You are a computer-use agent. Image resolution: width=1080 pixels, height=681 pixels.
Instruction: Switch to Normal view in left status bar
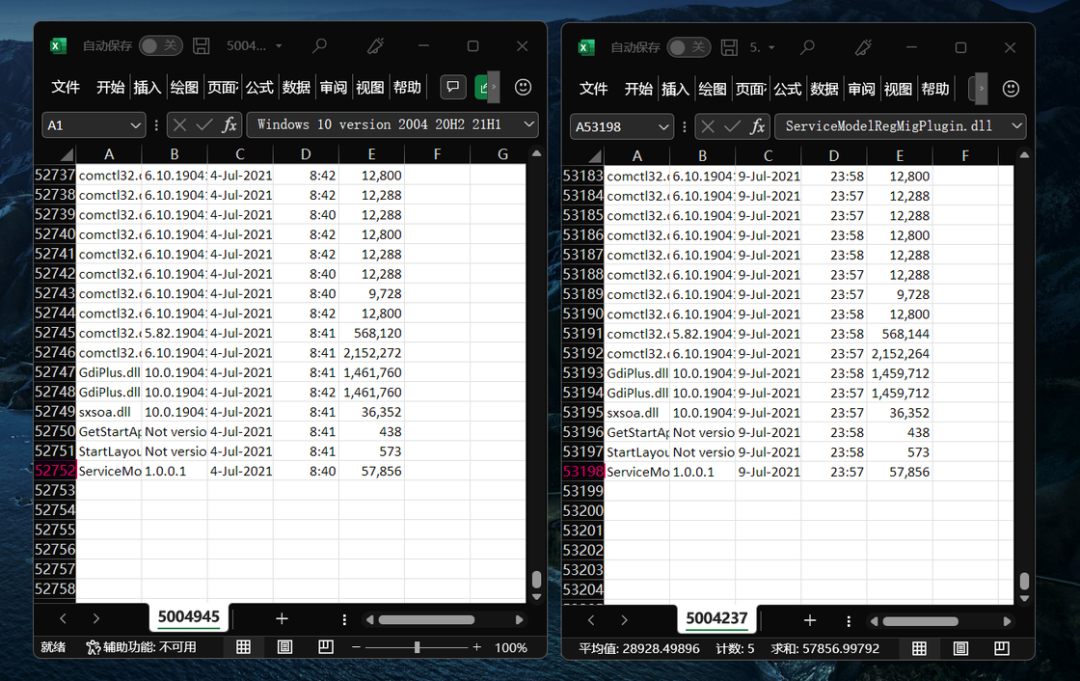click(243, 647)
